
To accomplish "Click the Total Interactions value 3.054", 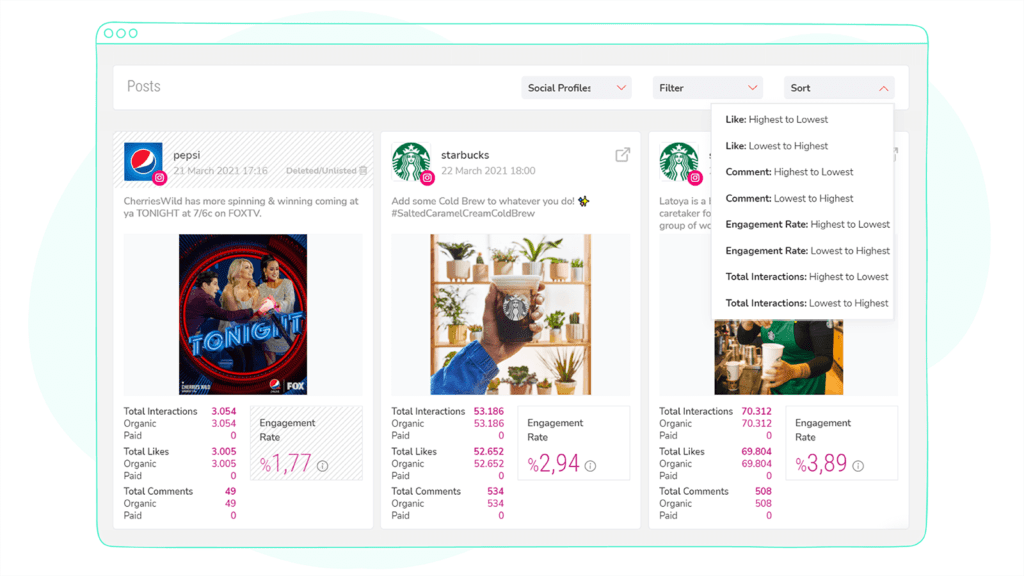I will click(x=223, y=411).
